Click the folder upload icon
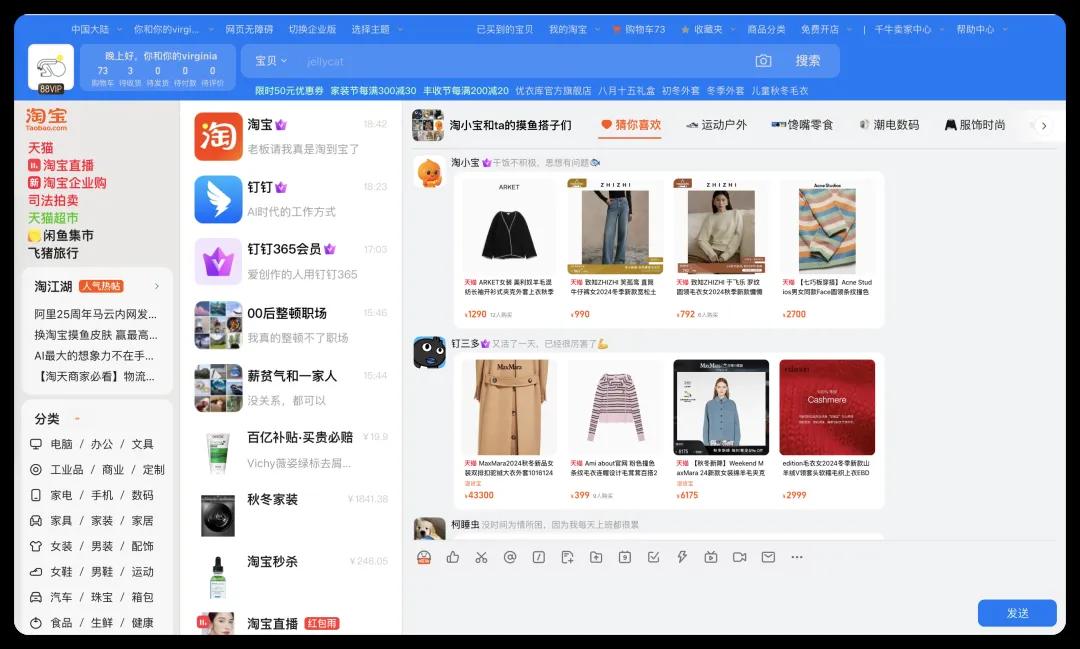The image size is (1080, 649). [x=596, y=557]
